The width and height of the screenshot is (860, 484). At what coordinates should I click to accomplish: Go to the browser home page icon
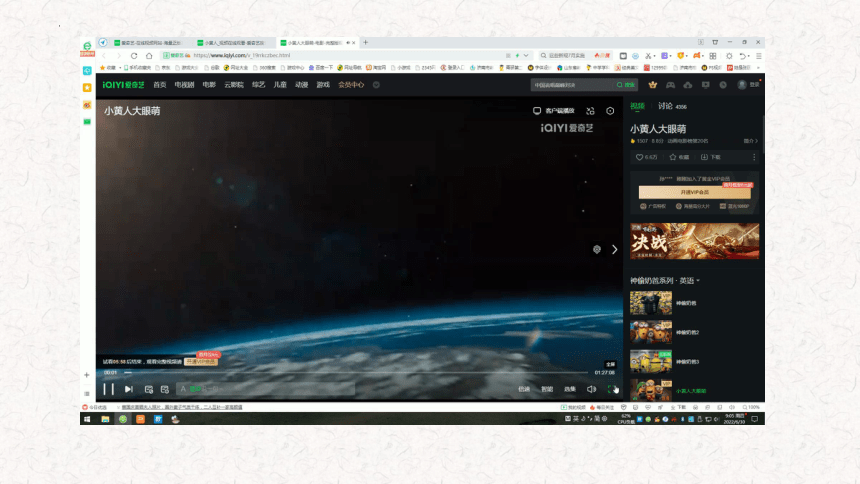(x=149, y=55)
